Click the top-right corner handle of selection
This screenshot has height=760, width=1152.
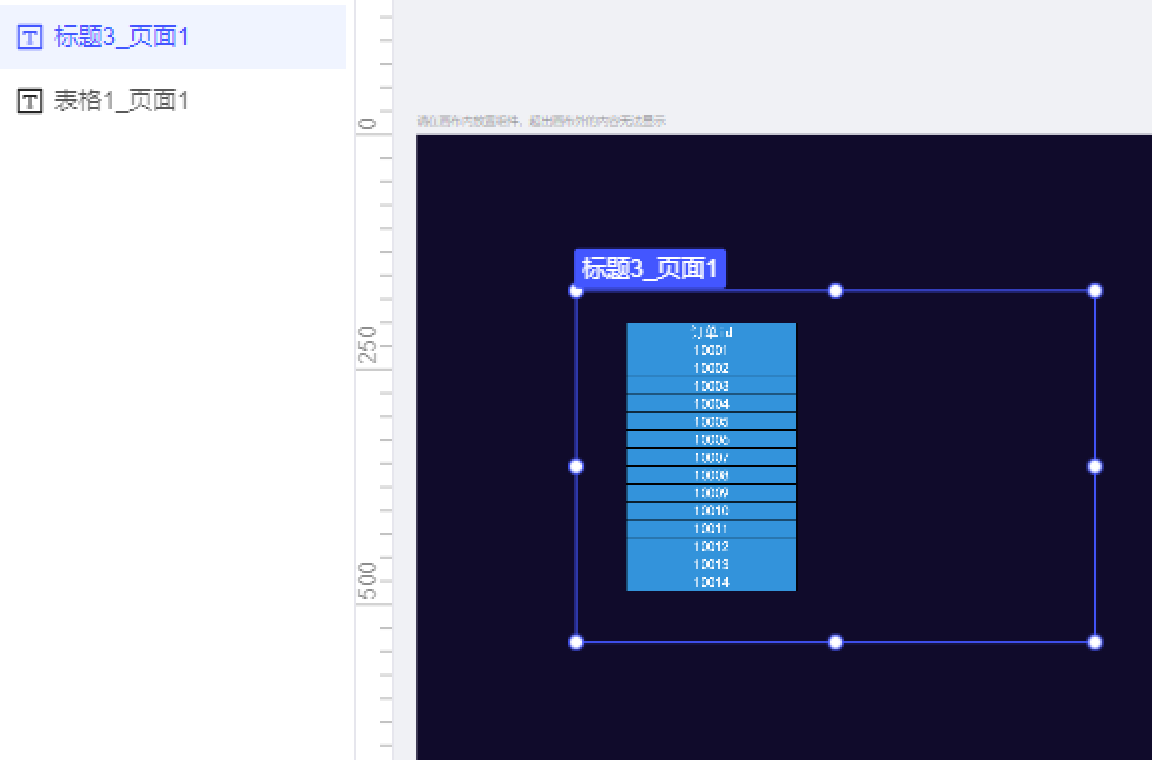tap(1095, 291)
